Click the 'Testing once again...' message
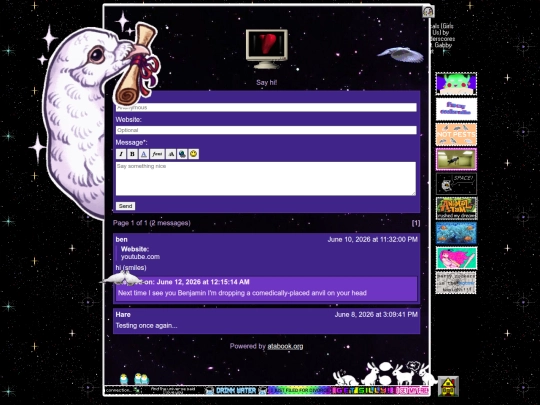The height and width of the screenshot is (405, 540). click(x=146, y=325)
